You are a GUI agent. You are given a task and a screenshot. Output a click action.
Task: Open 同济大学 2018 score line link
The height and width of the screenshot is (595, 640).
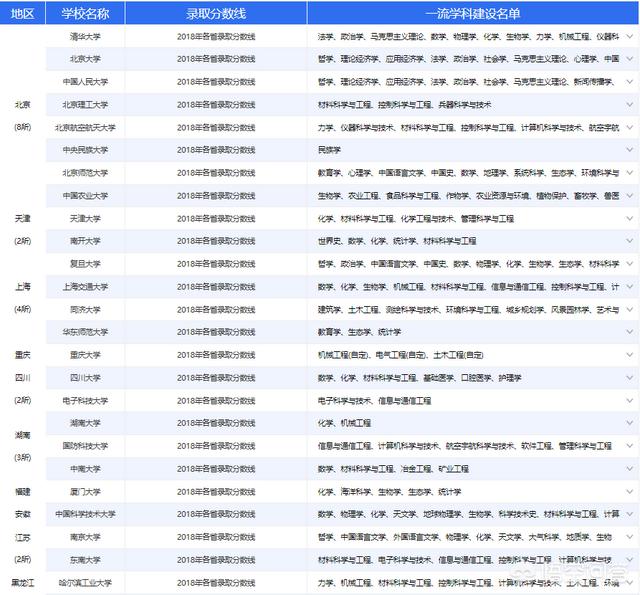[x=216, y=309]
